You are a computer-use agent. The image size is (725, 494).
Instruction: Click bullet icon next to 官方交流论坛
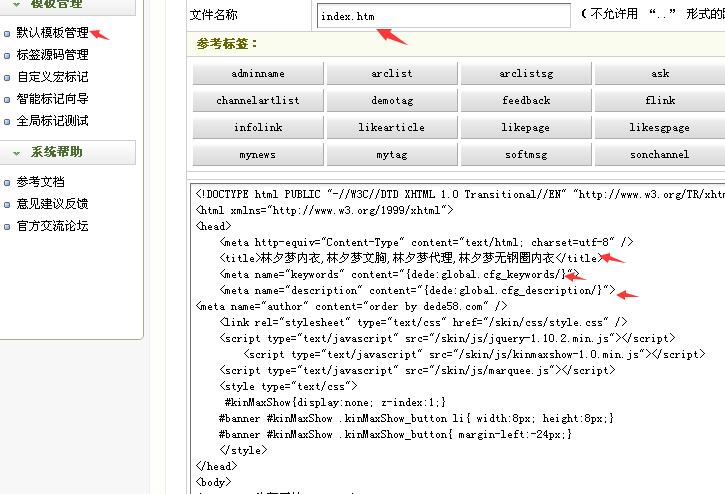pos(7,227)
